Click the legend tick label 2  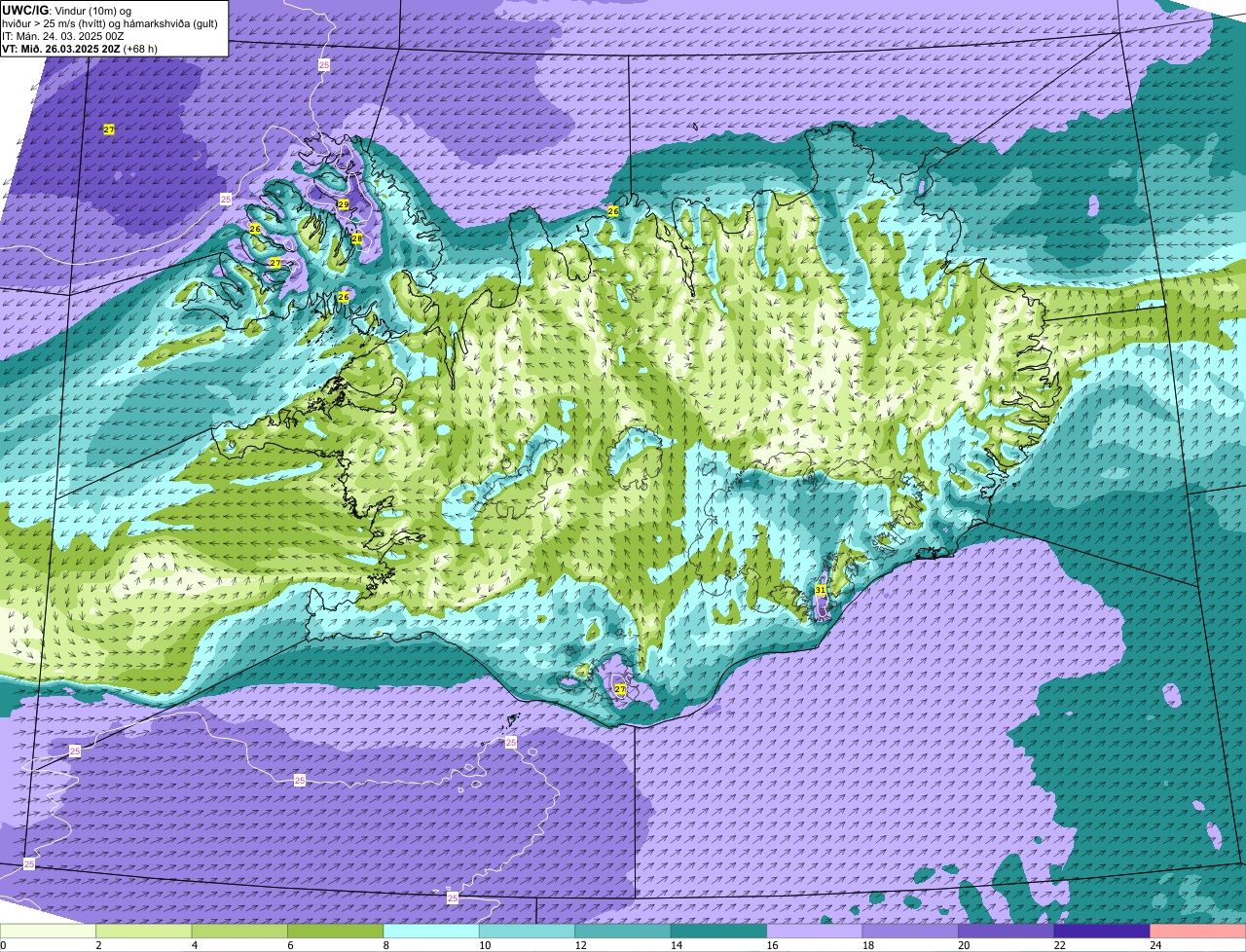(98, 945)
